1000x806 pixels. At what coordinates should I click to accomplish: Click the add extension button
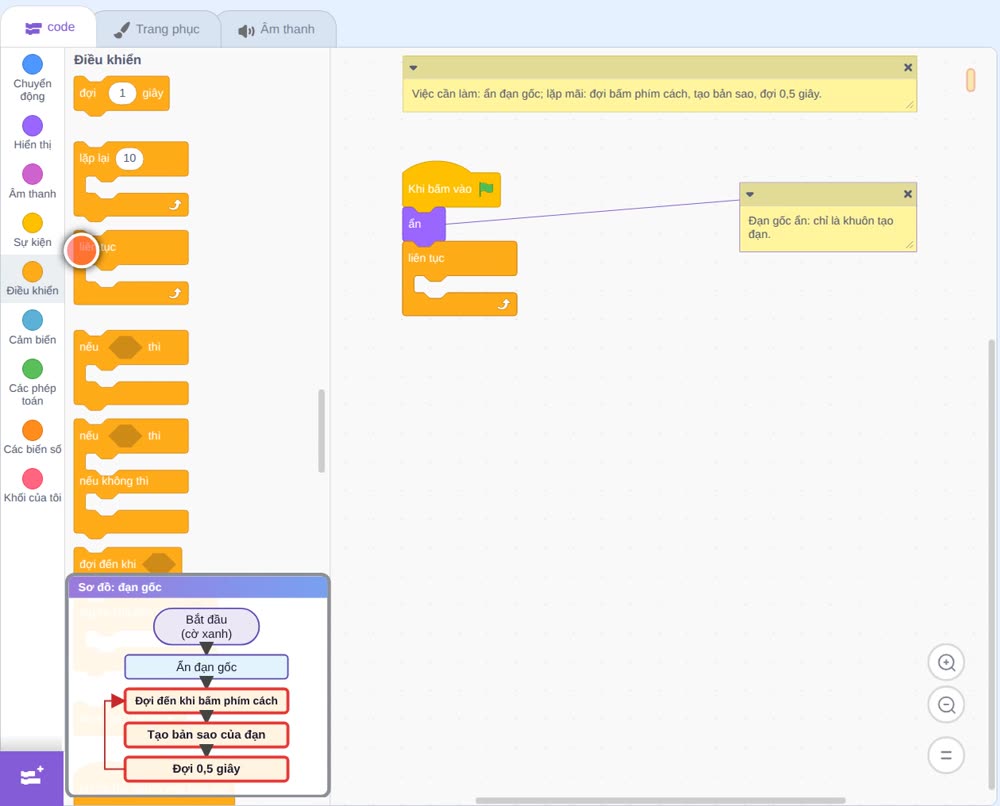pyautogui.click(x=32, y=777)
